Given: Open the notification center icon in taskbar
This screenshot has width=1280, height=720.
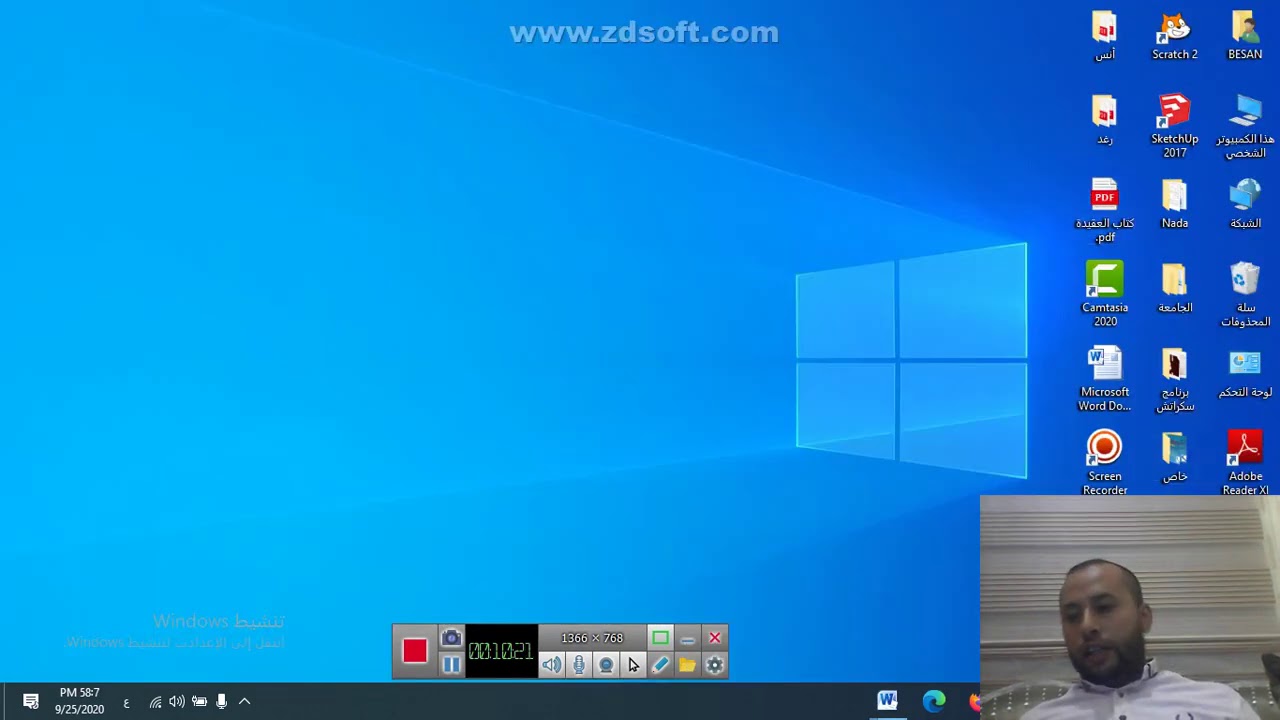Looking at the screenshot, I should point(30,701).
